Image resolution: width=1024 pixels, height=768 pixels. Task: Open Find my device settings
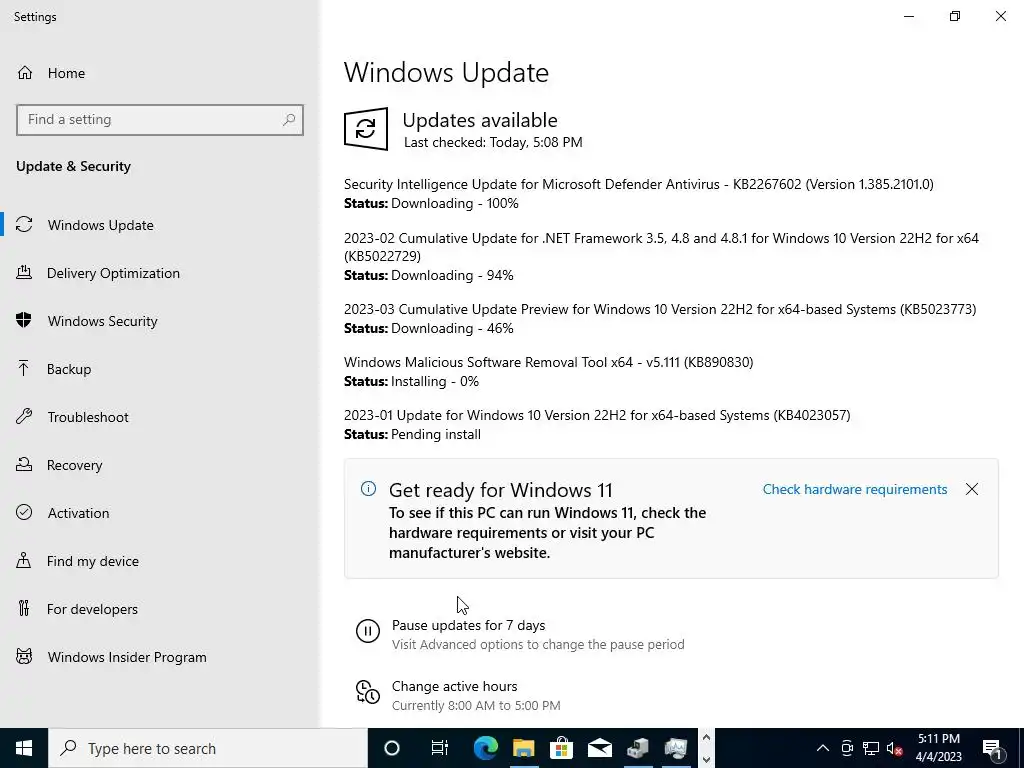(x=93, y=561)
